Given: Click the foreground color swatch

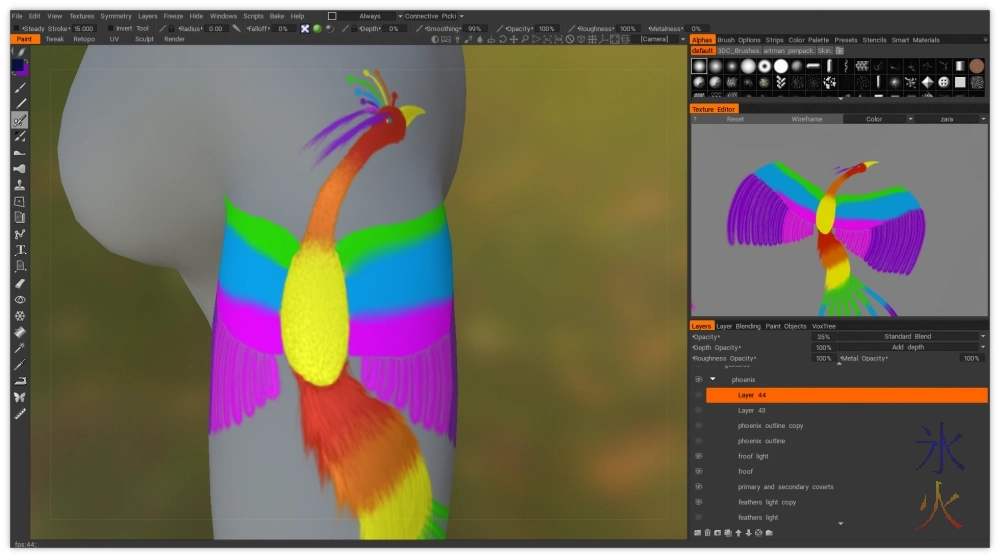Looking at the screenshot, I should coord(18,65).
